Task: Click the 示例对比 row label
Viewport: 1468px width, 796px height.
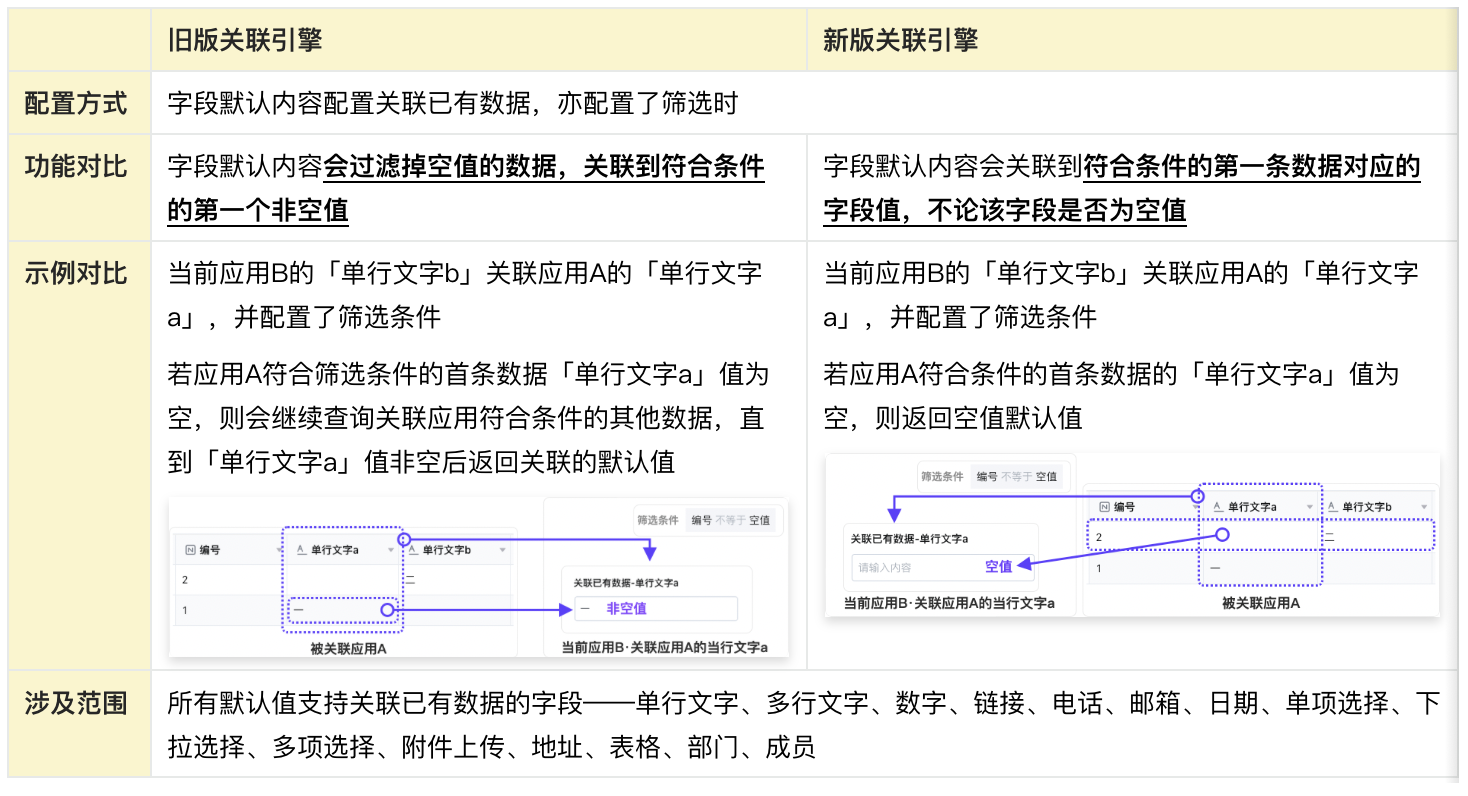Action: [76, 273]
